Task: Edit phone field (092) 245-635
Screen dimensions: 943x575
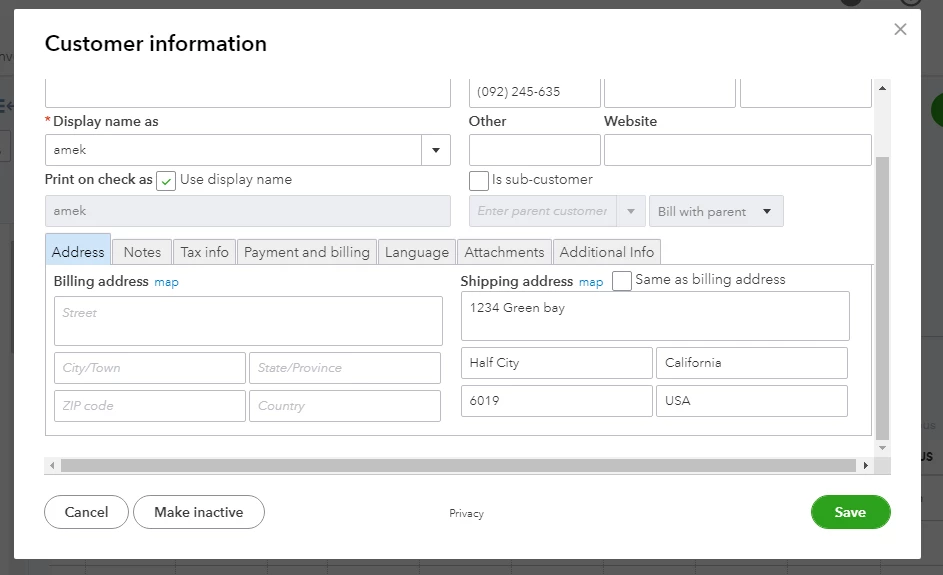Action: point(535,93)
